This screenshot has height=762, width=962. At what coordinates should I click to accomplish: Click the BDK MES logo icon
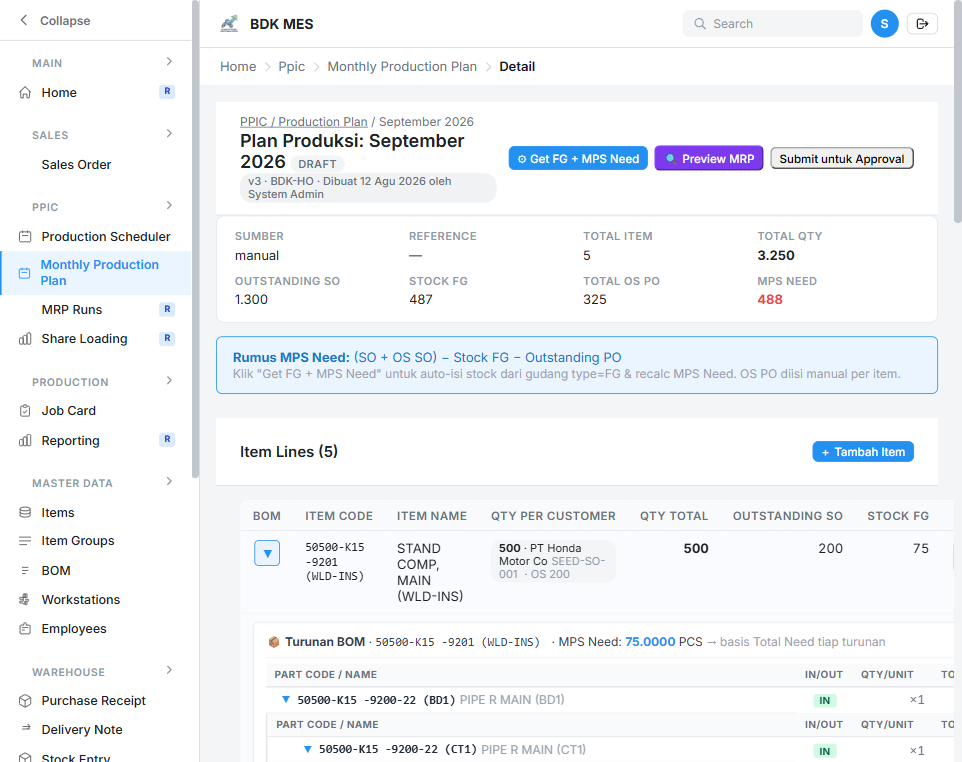[x=229, y=24]
